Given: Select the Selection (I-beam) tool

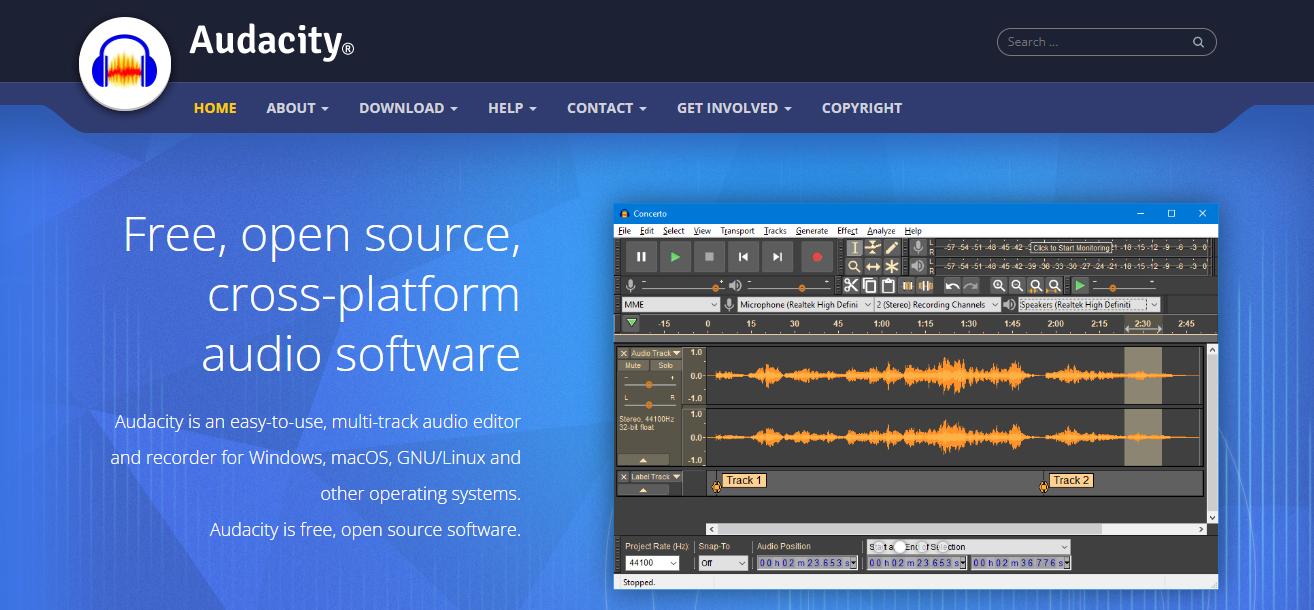Looking at the screenshot, I should 854,248.
